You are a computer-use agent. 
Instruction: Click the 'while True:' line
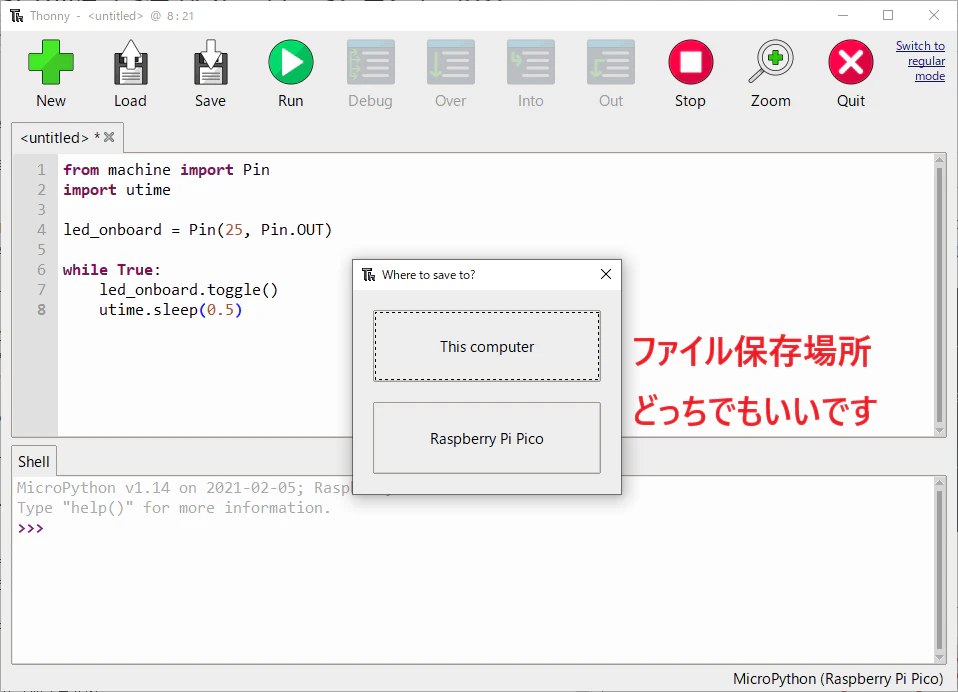[x=111, y=270]
